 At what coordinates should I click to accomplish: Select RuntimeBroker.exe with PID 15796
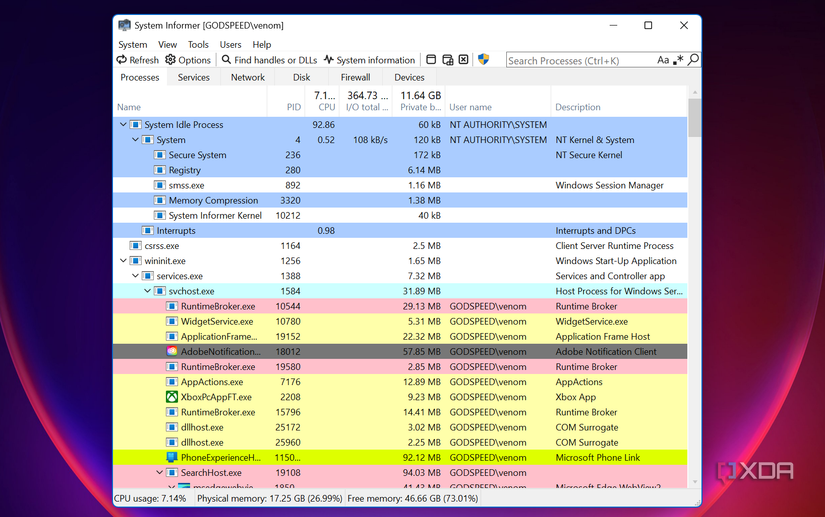tap(400, 412)
